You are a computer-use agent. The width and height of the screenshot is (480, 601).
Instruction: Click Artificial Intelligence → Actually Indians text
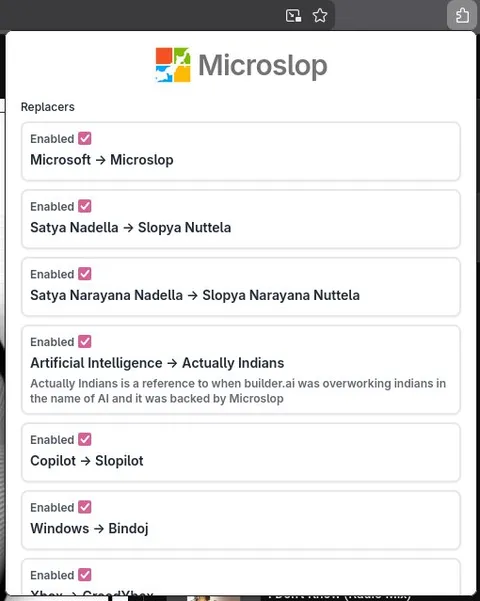tap(157, 363)
